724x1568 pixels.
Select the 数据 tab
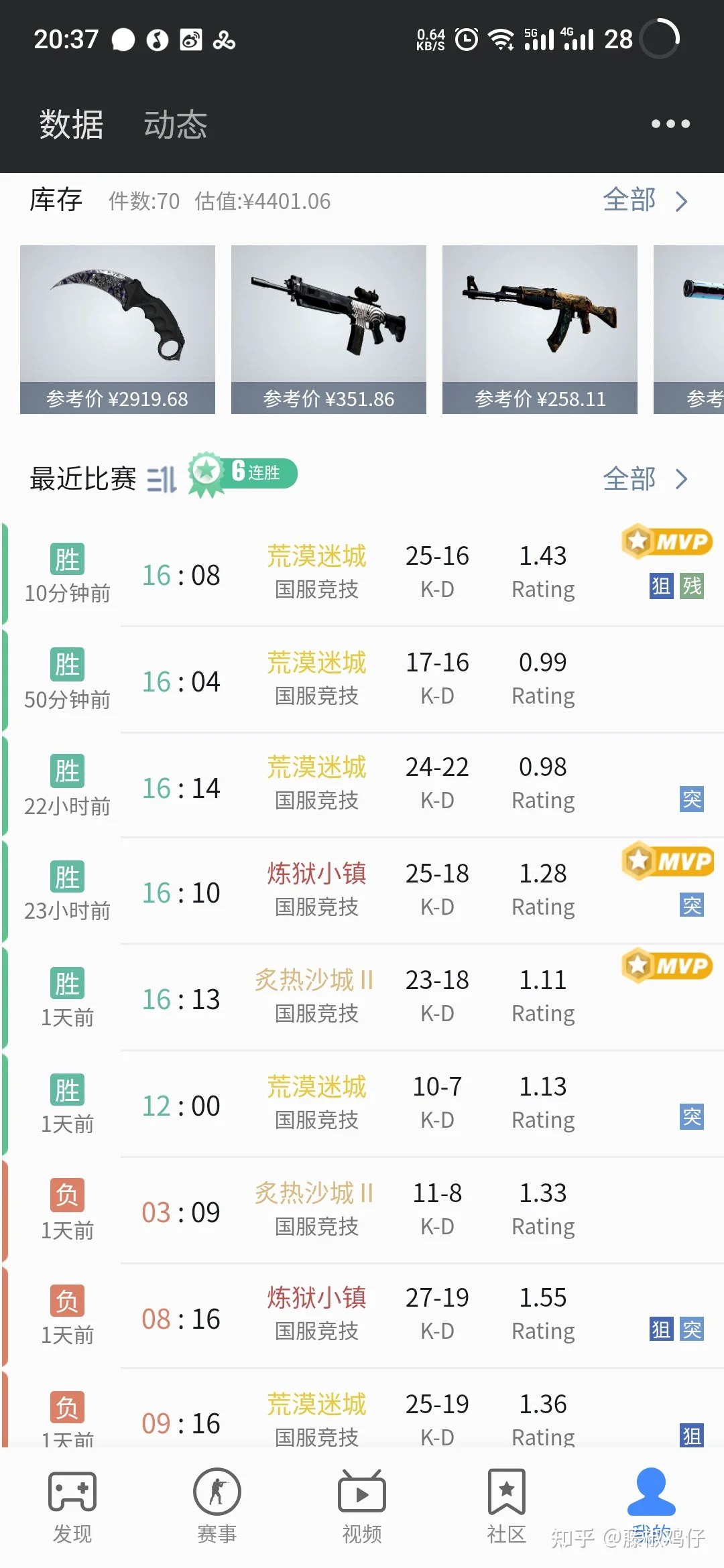[71, 125]
